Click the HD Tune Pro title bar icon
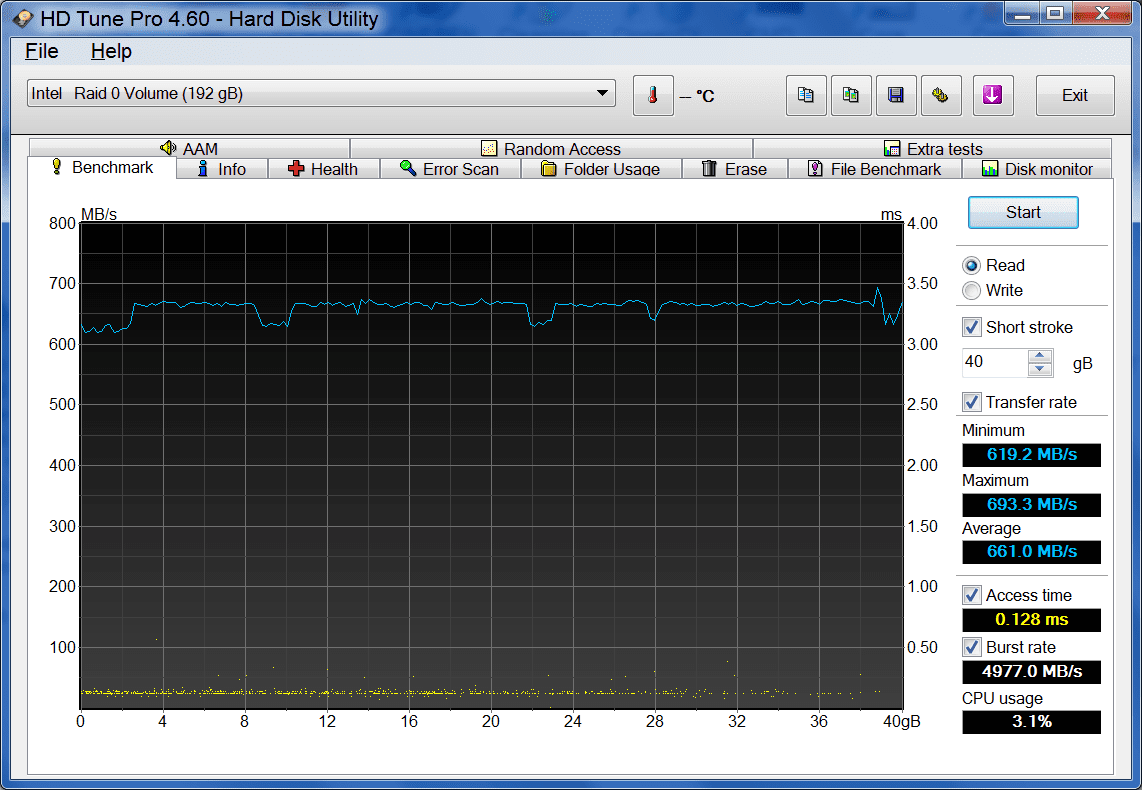This screenshot has width=1142, height=790. click(x=23, y=18)
